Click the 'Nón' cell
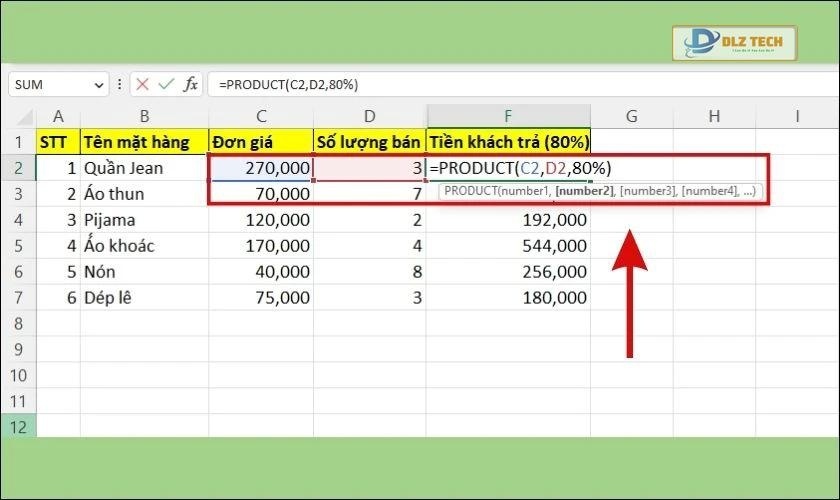Screen dimensions: 840x500 click(x=144, y=272)
